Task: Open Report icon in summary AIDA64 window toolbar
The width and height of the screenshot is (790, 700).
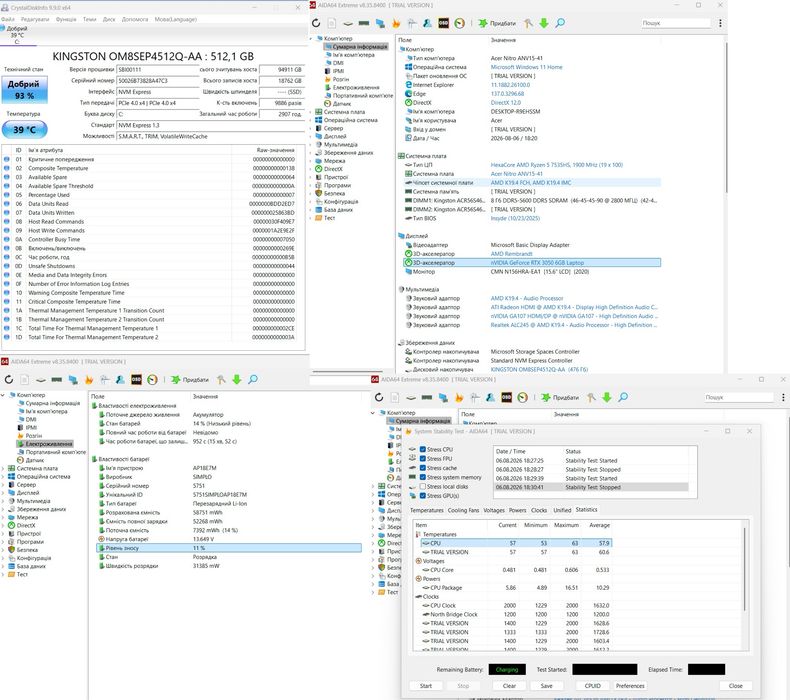Action: coord(332,23)
